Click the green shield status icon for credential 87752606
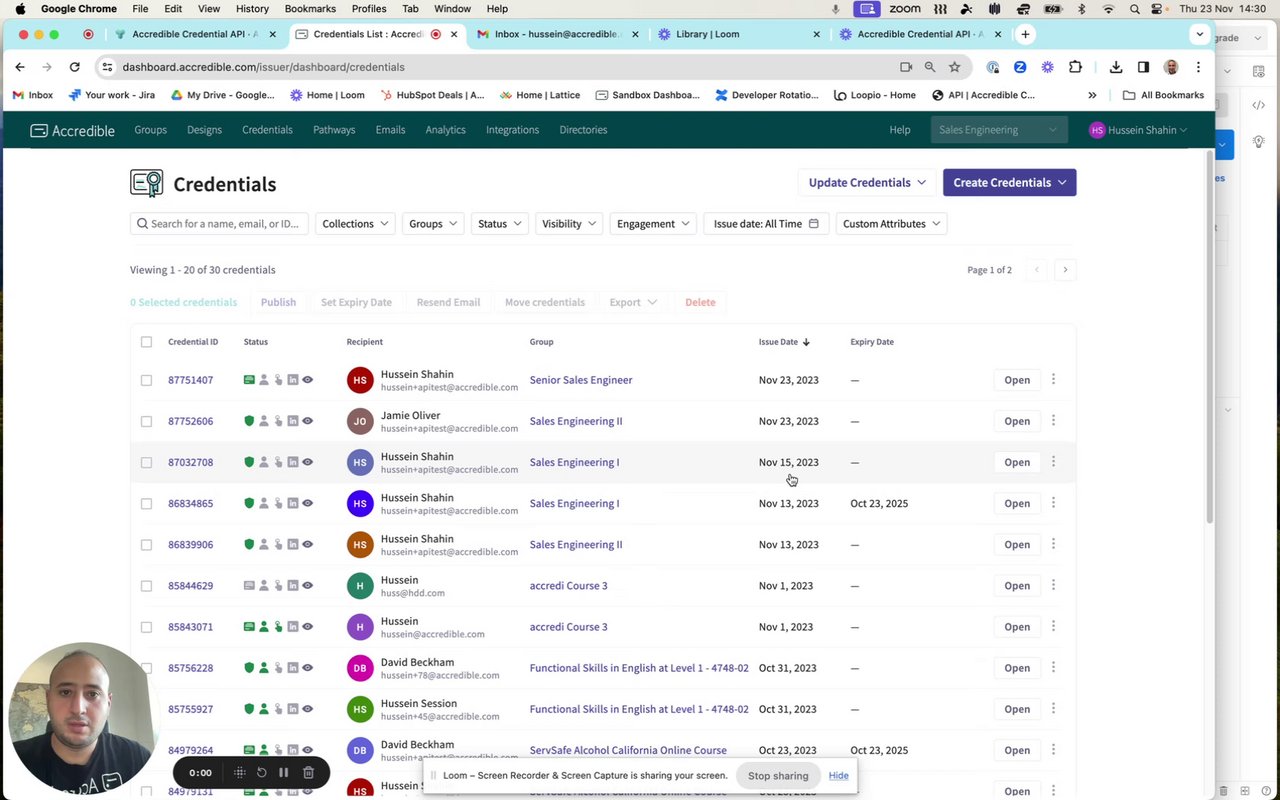This screenshot has height=800, width=1280. [x=249, y=421]
